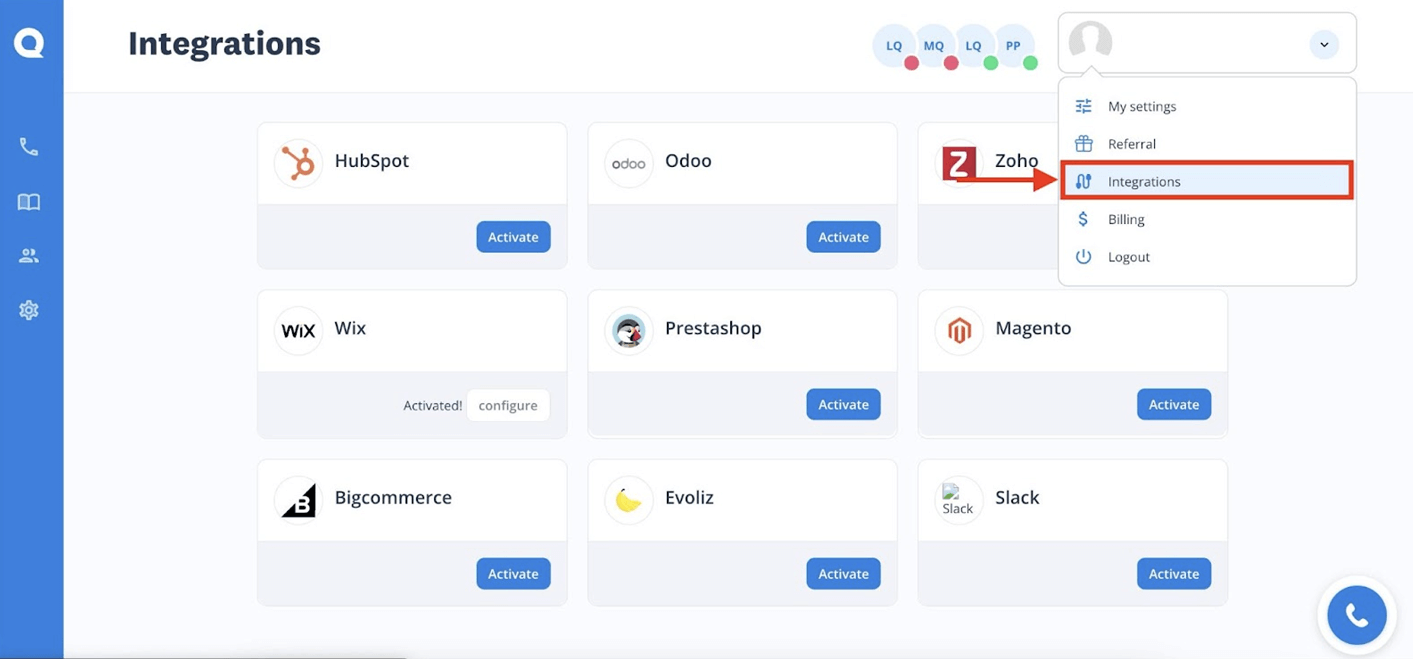The width and height of the screenshot is (1413, 659).
Task: Click the dollar icon beside Billing
Action: pos(1083,219)
